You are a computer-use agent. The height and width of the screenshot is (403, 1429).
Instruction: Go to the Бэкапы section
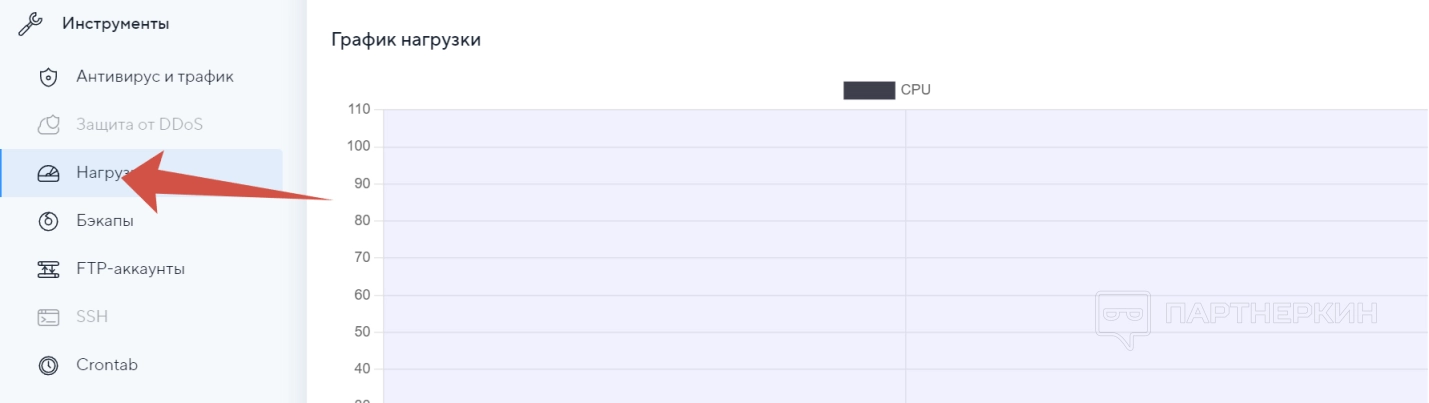(105, 221)
